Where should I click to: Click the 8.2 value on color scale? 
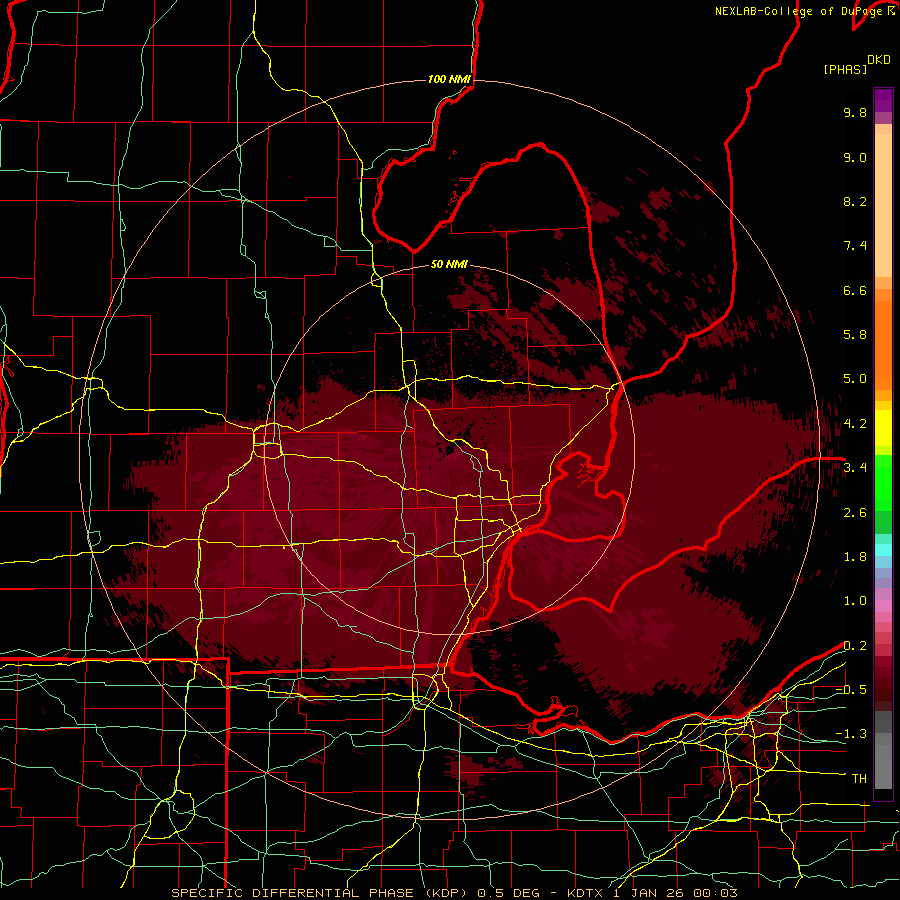(855, 201)
